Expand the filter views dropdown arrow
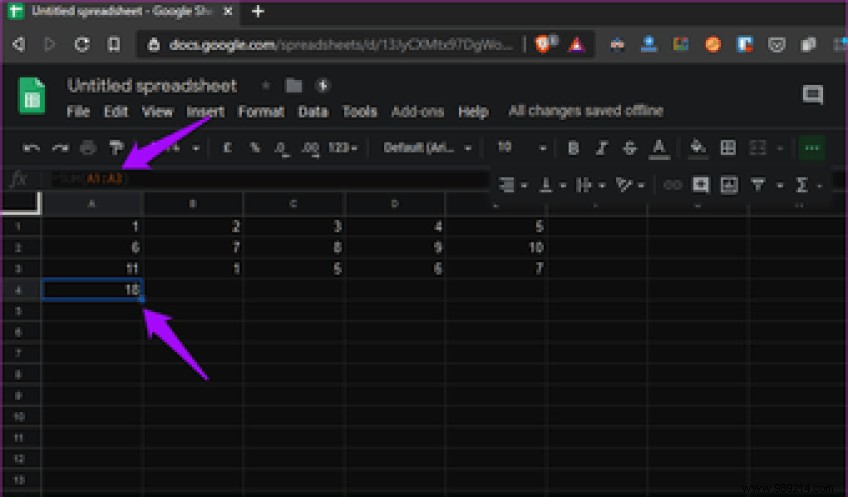The width and height of the screenshot is (848, 497). (779, 186)
